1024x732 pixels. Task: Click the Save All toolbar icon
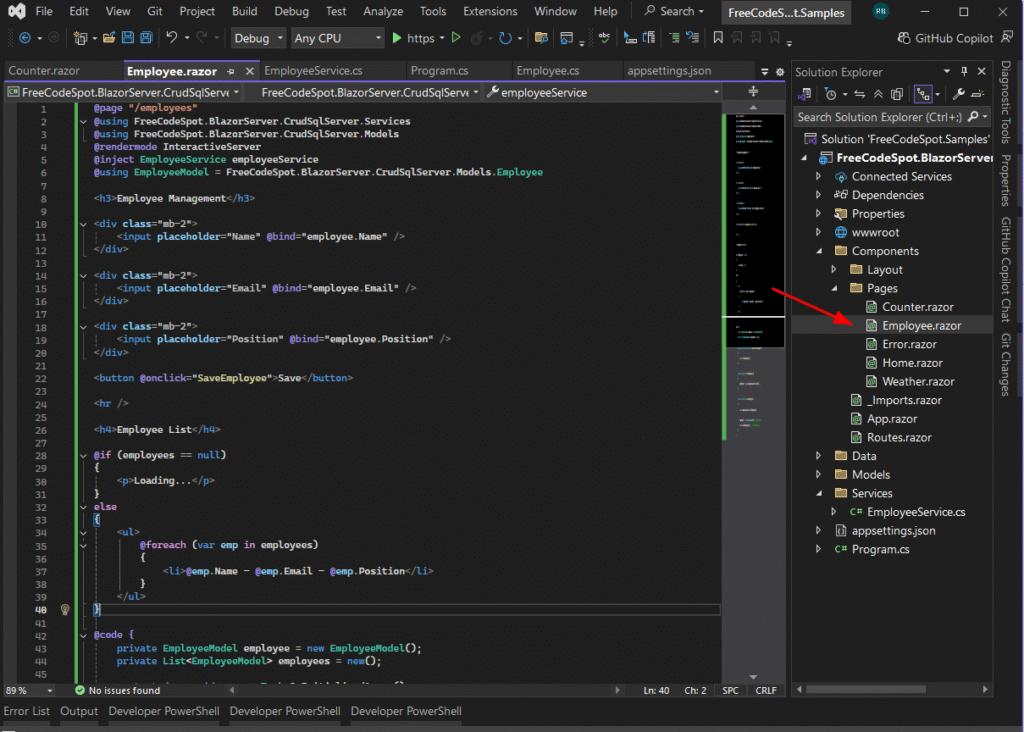[x=145, y=38]
